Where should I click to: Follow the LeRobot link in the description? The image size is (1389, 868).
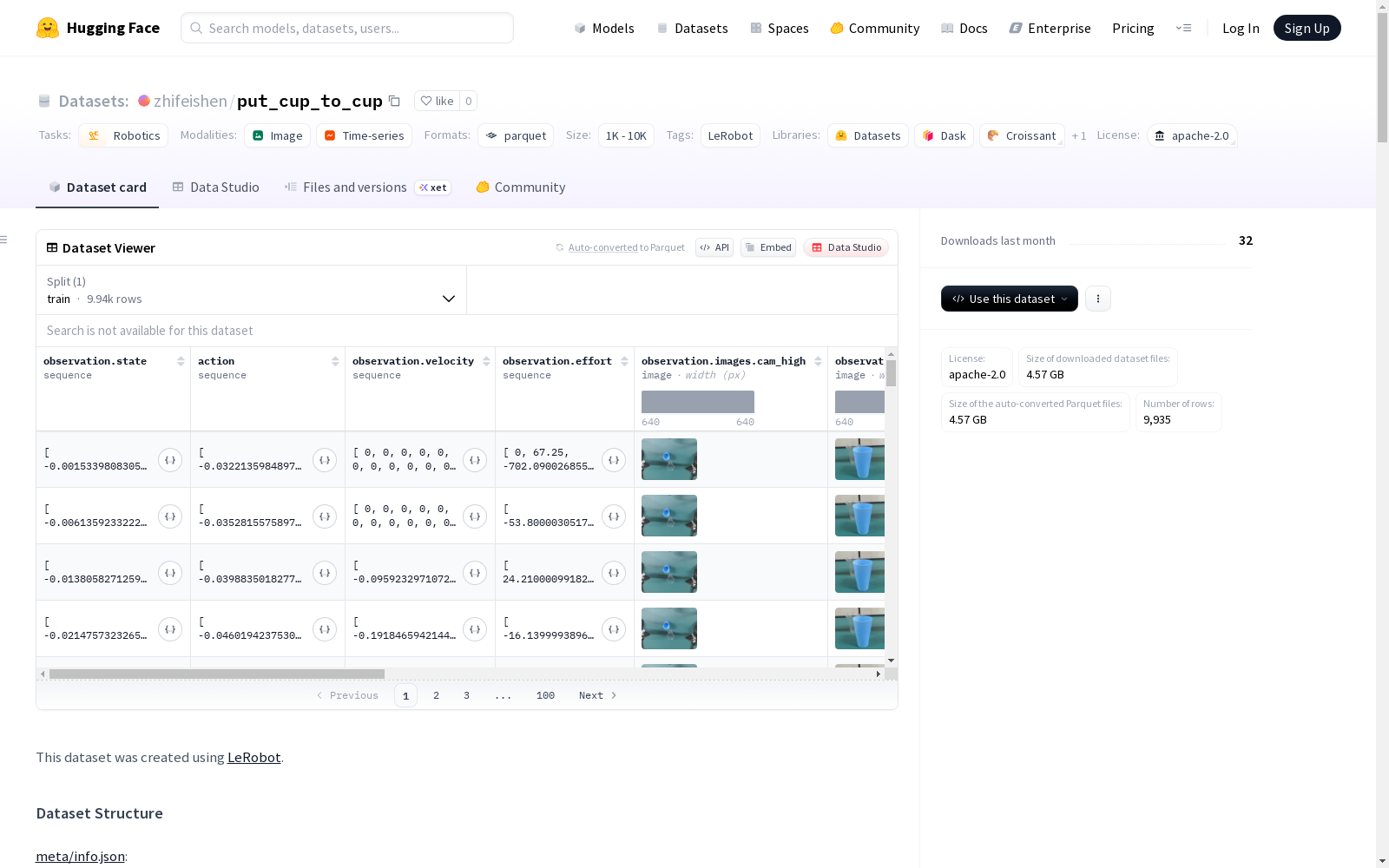(254, 757)
